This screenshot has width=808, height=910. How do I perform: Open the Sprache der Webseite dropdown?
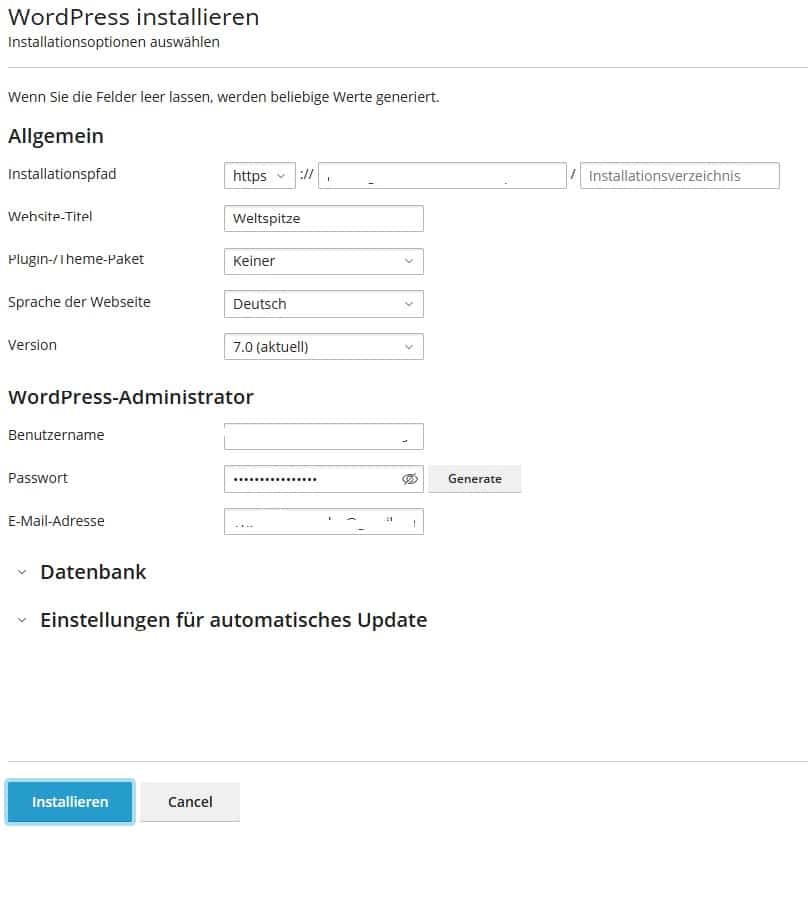[x=324, y=304]
